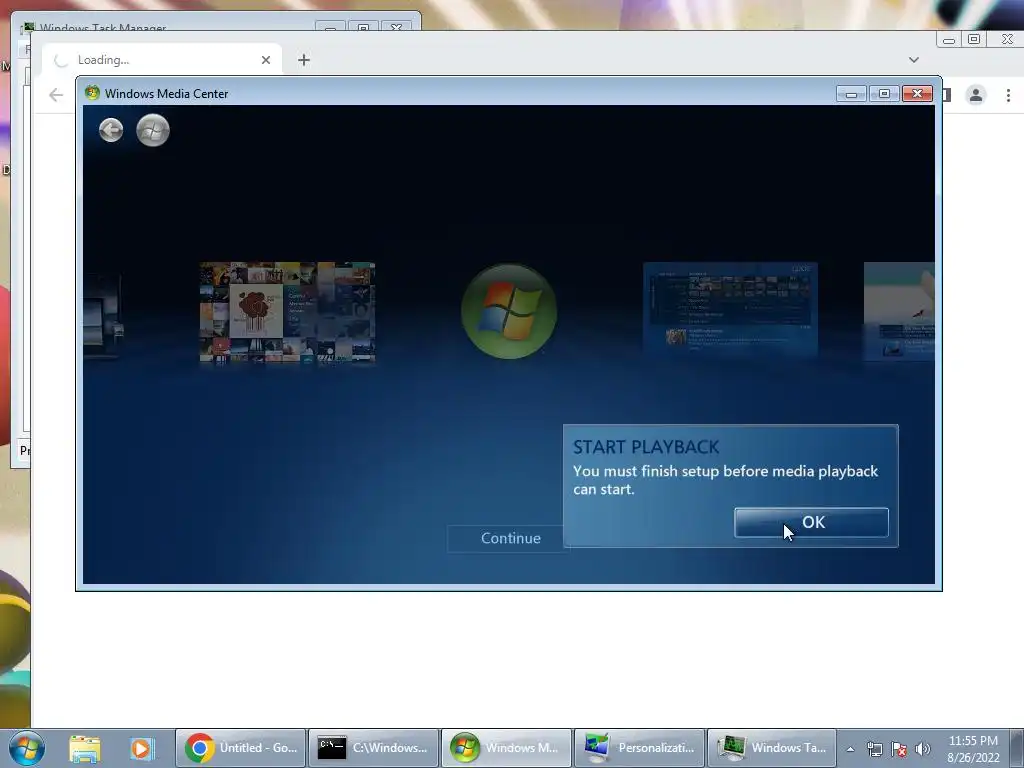Go back using Media Center back arrow
Image resolution: width=1024 pixels, height=768 pixels.
click(111, 130)
